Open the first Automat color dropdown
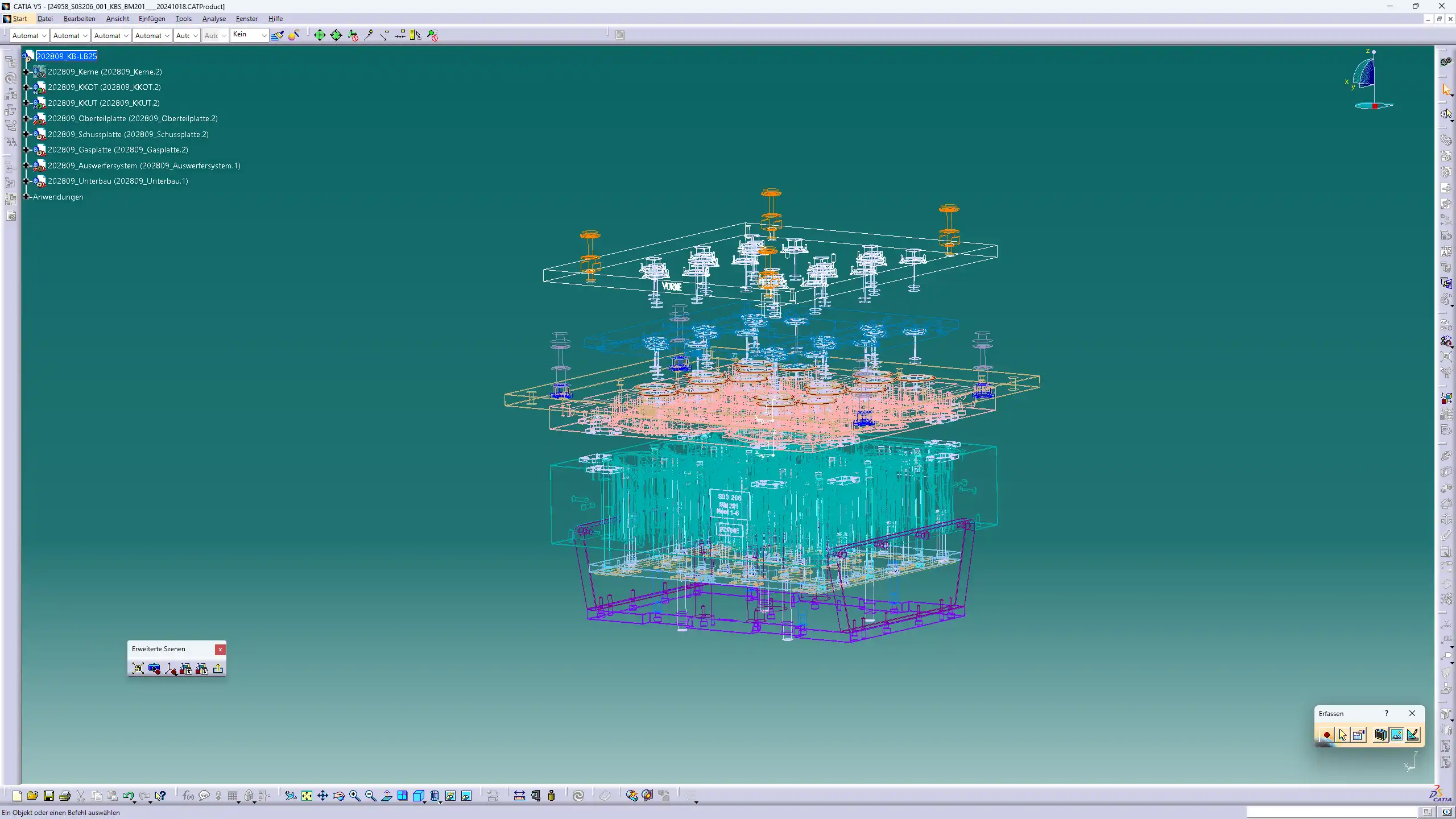 44,35
